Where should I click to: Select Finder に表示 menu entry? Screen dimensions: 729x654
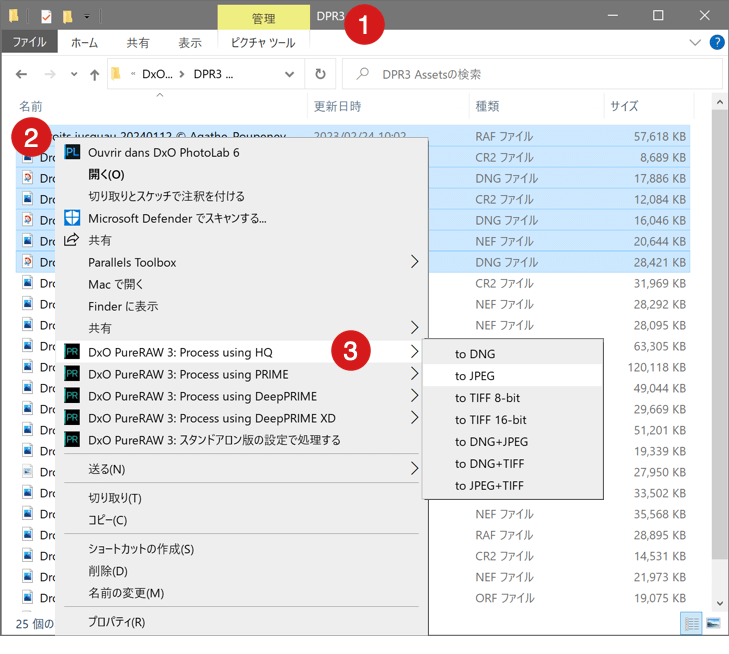point(241,306)
